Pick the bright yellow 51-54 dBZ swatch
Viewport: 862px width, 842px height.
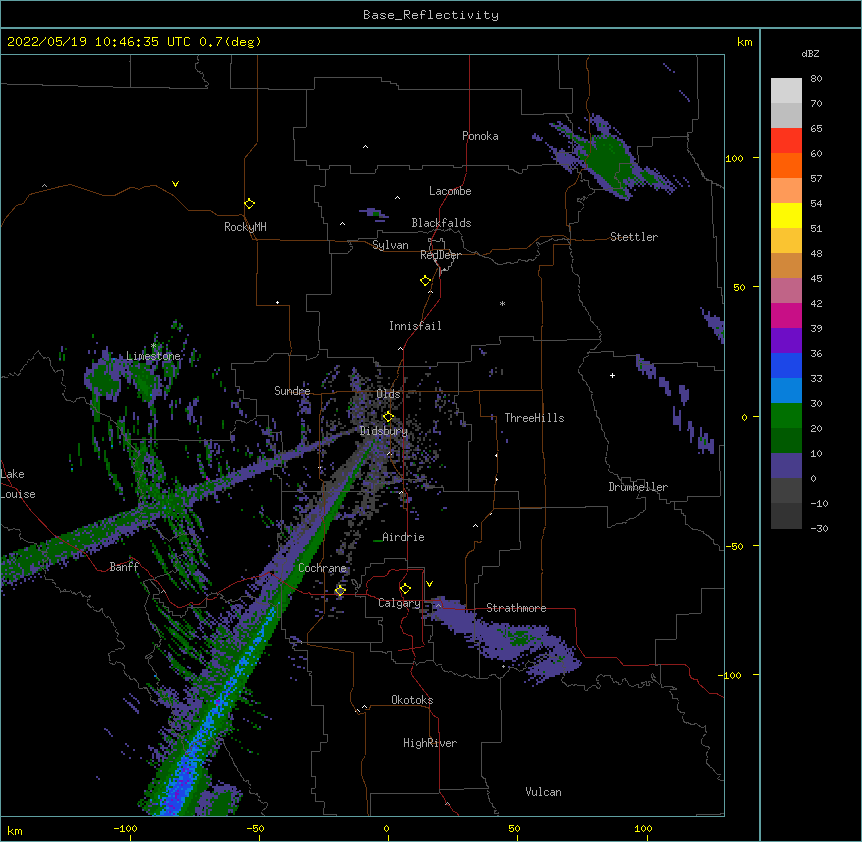[x=786, y=215]
